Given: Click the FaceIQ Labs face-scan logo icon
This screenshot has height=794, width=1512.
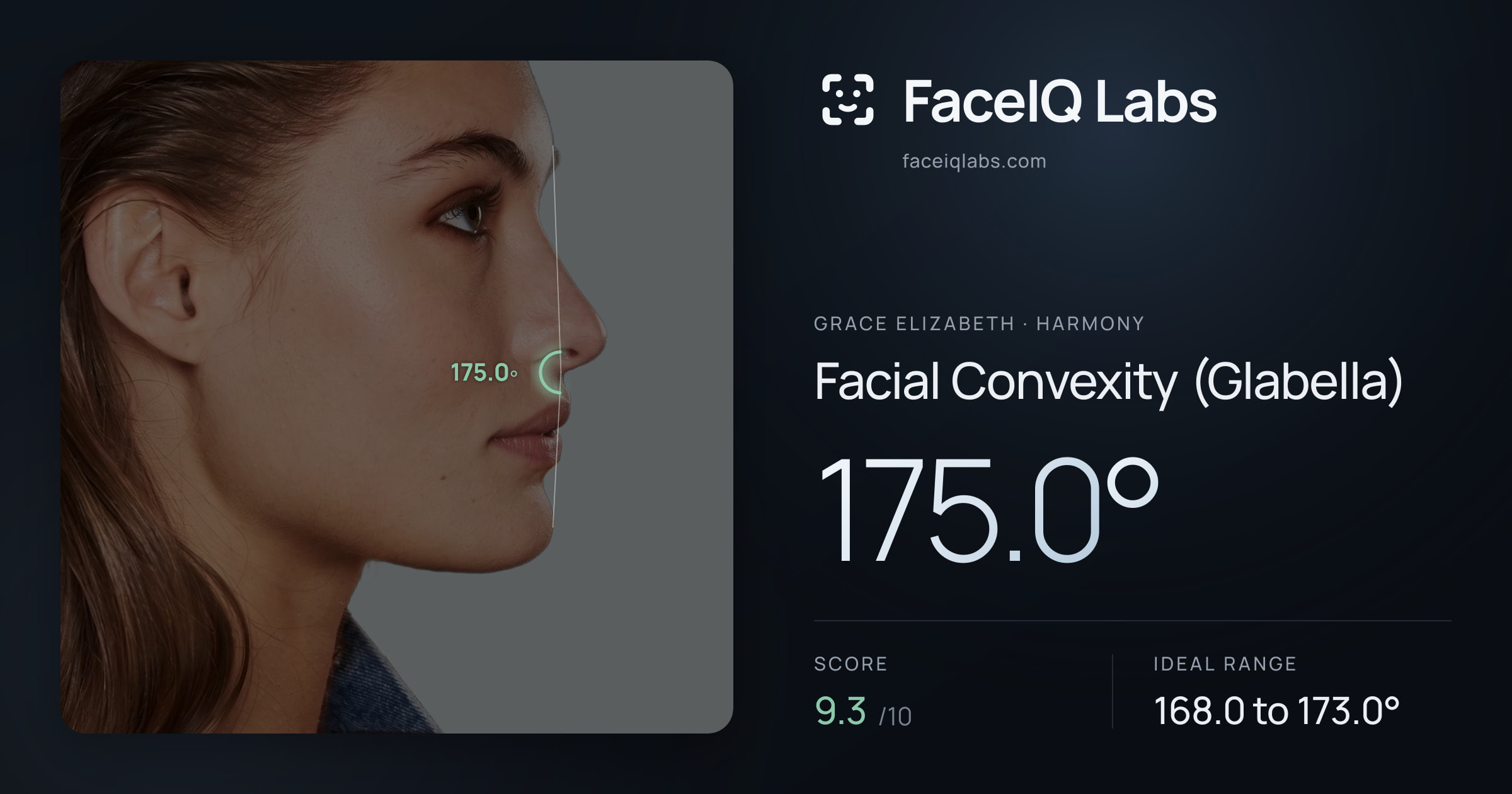Looking at the screenshot, I should click(x=847, y=100).
